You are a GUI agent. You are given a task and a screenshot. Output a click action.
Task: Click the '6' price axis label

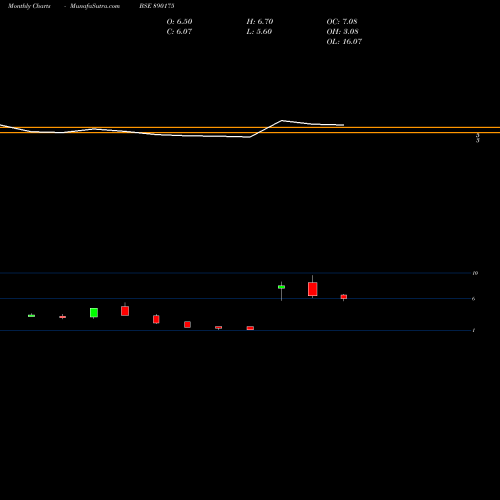pyautogui.click(x=473, y=299)
